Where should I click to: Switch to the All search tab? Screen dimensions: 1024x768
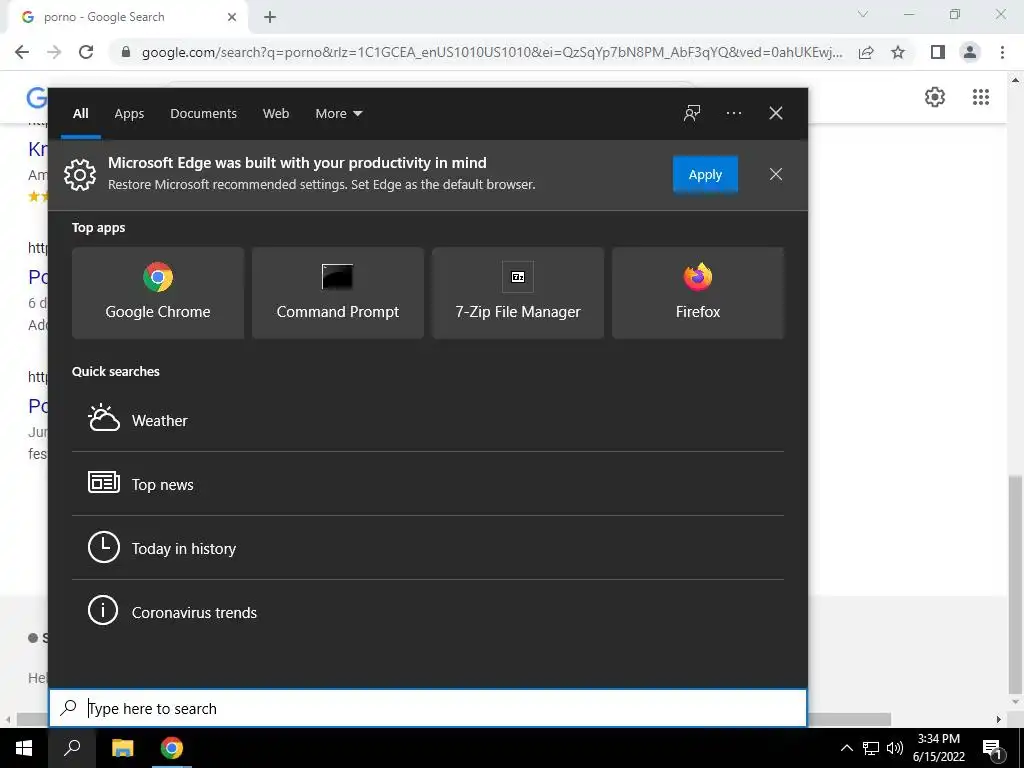pos(80,113)
